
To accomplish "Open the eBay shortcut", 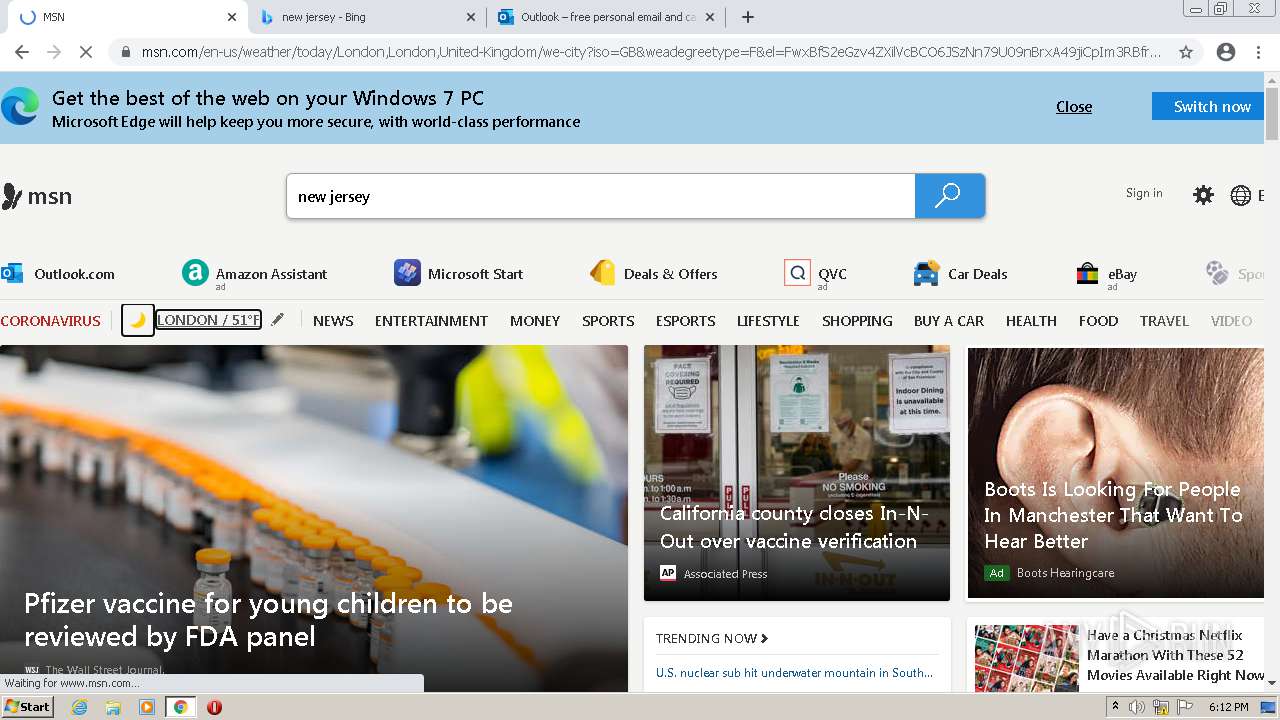I will (x=1106, y=274).
